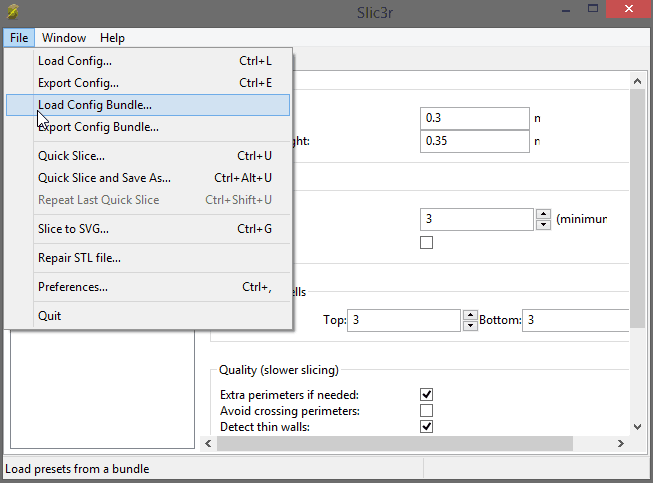
Task: Disable Extra perimeters if needed
Action: pos(427,394)
